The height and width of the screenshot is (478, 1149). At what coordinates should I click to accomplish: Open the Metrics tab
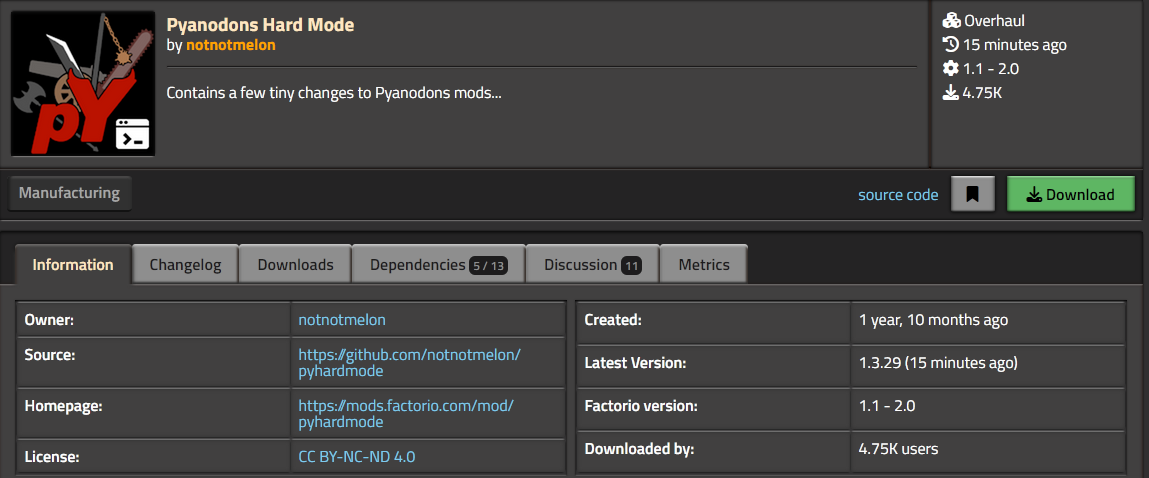[704, 265]
